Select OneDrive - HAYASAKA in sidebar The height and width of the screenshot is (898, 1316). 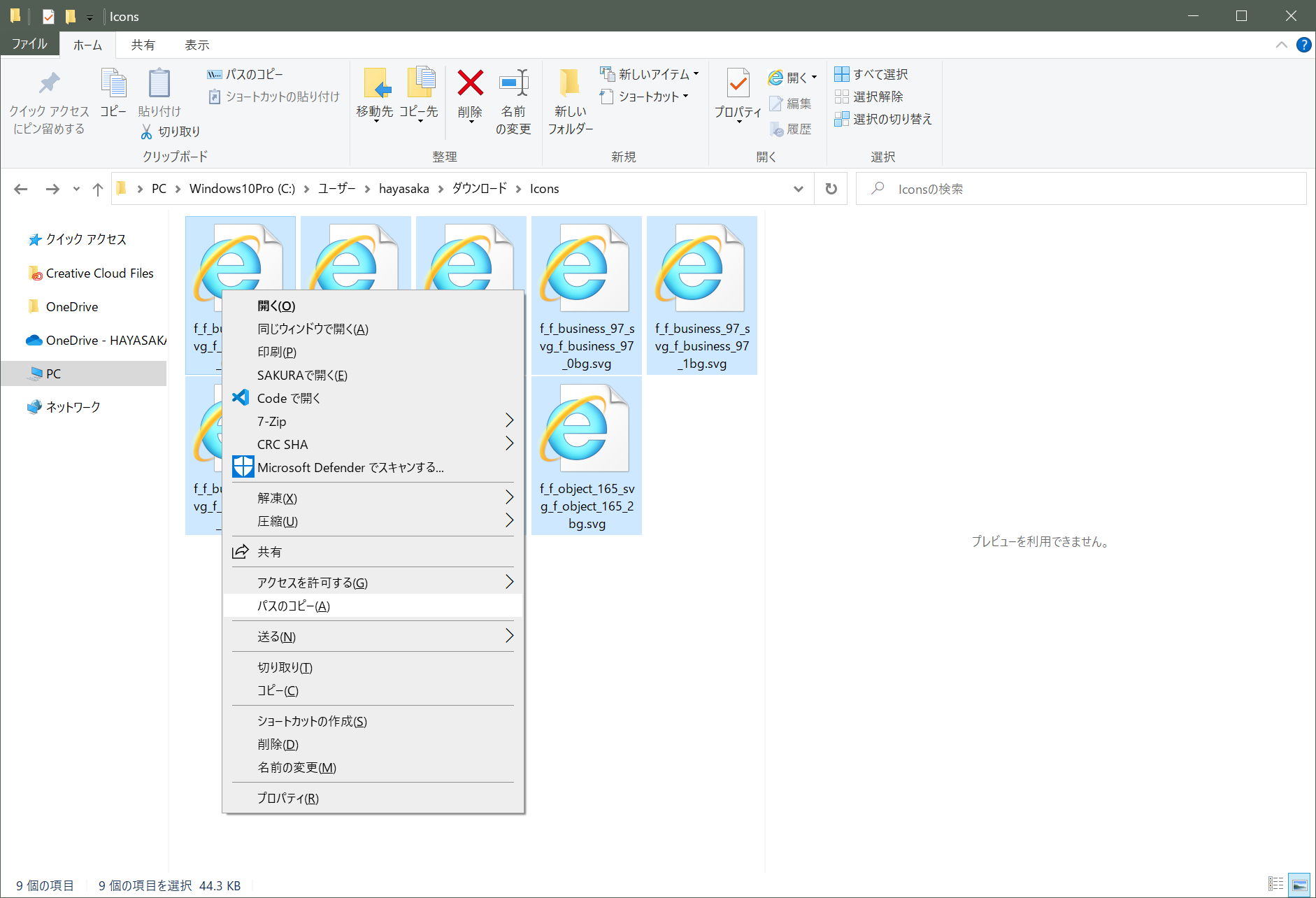[x=96, y=341]
